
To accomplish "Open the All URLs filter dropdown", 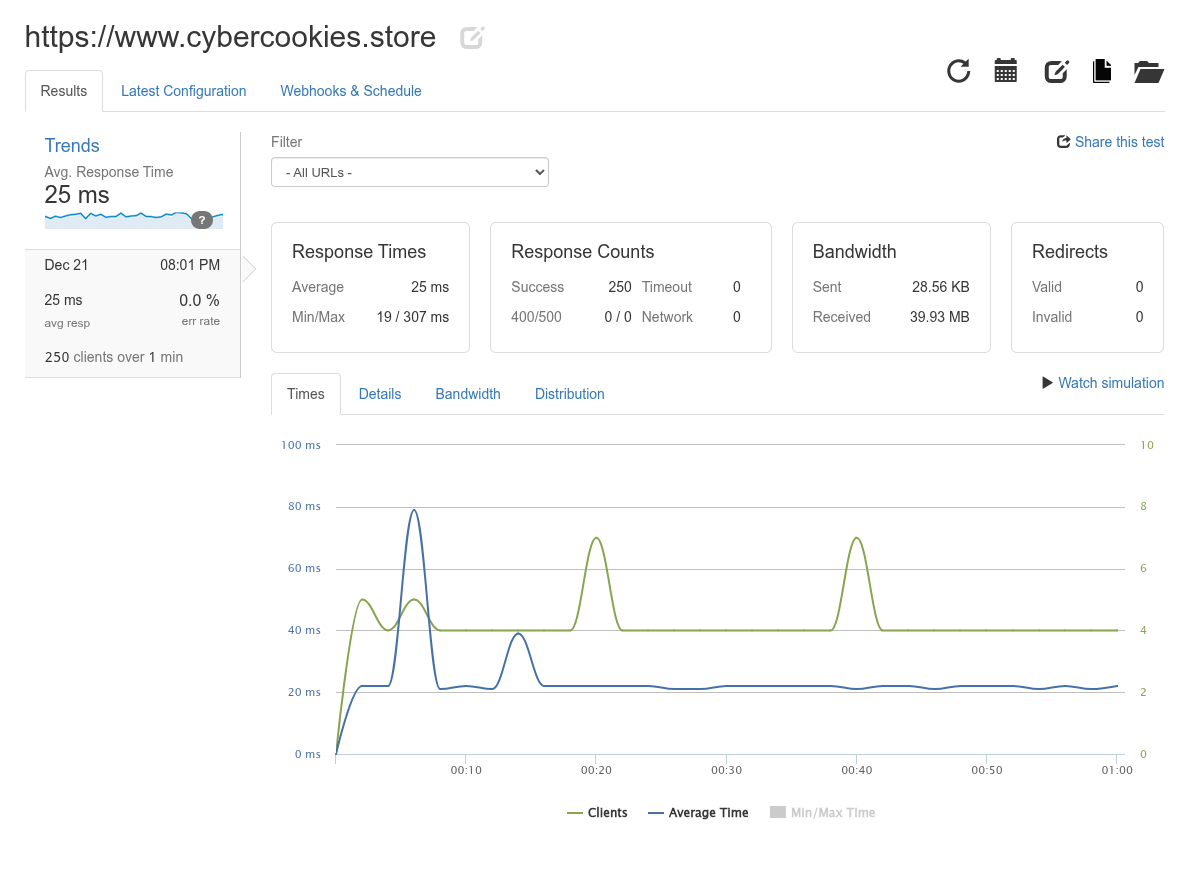I will coord(410,171).
